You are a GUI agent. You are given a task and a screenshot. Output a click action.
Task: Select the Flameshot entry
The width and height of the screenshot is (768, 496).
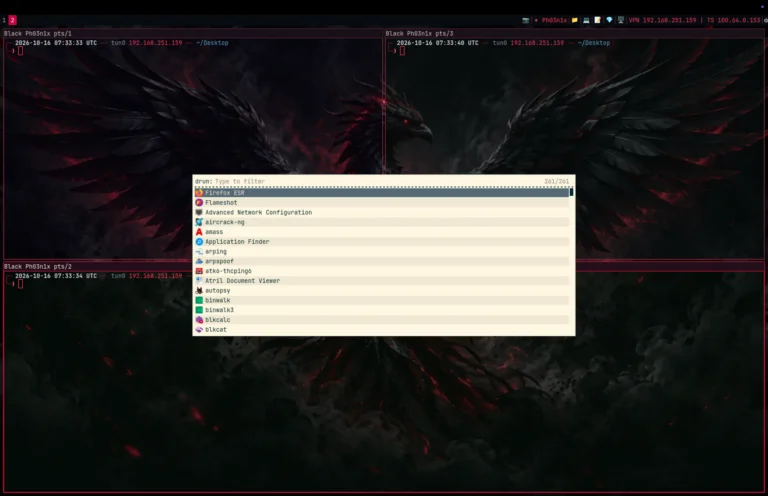(x=382, y=203)
